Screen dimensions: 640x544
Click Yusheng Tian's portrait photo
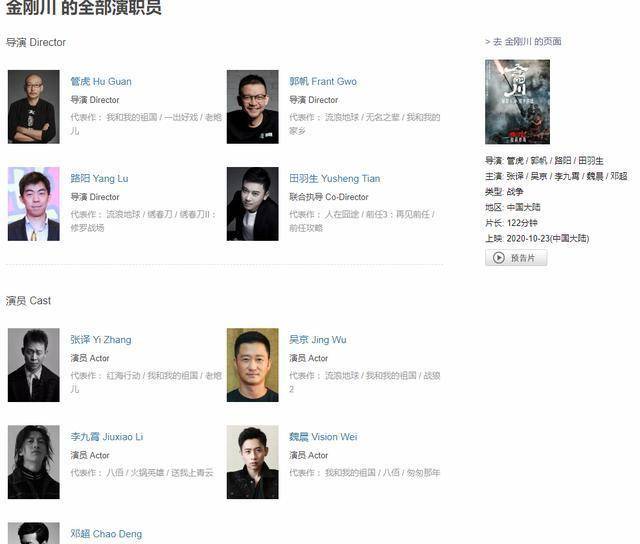(253, 204)
